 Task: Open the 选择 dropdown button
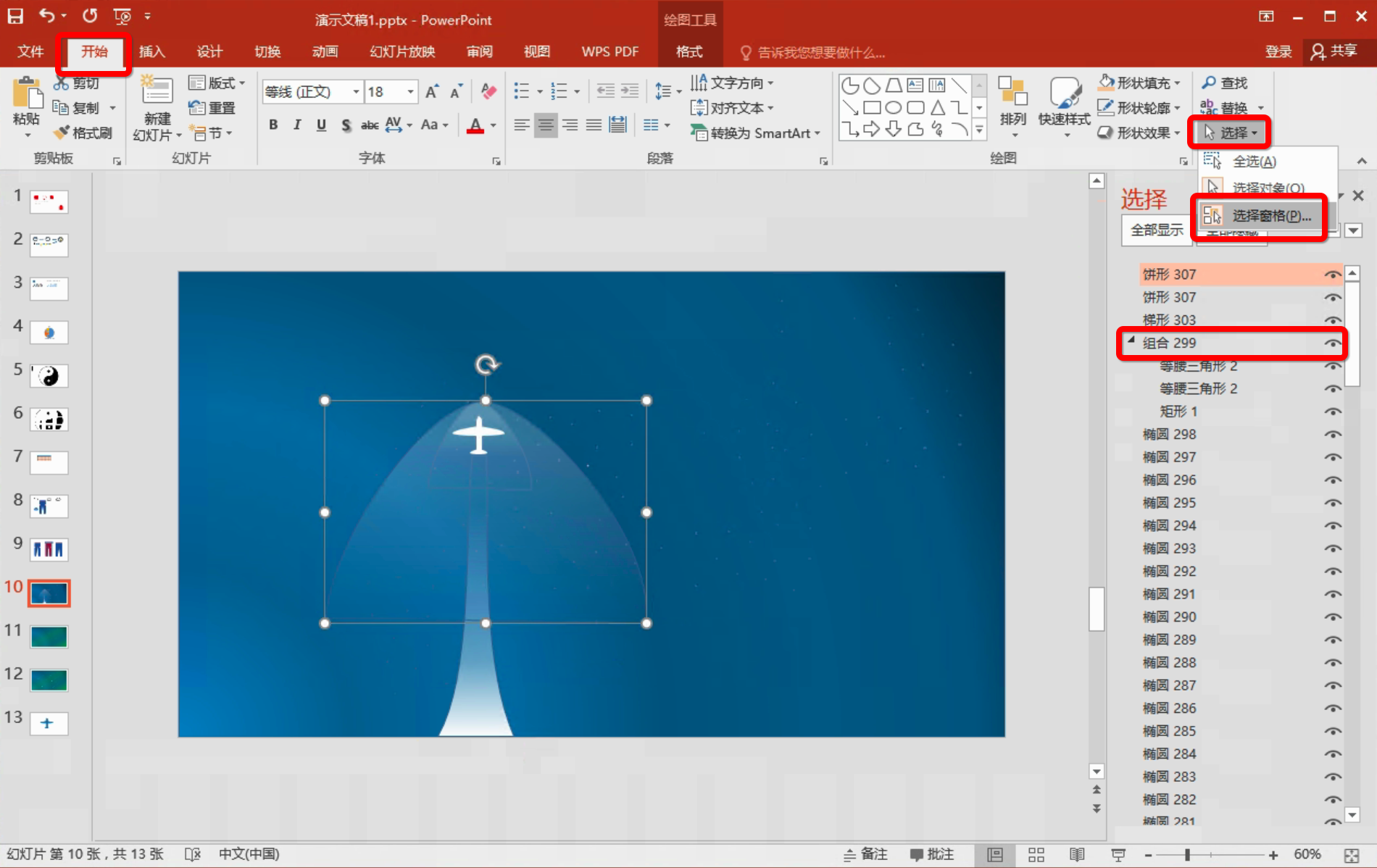[x=1231, y=133]
